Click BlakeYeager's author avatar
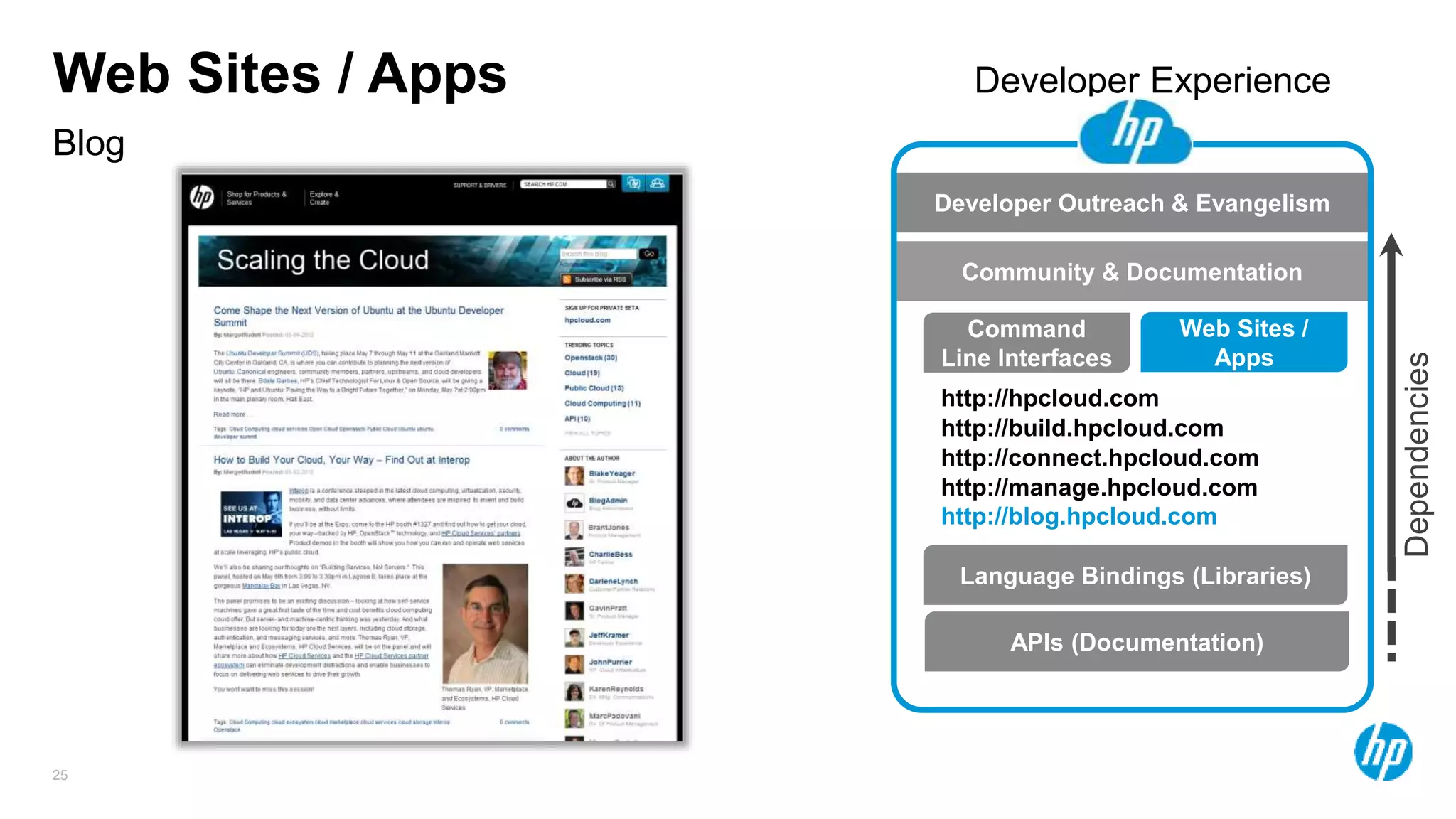 pyautogui.click(x=574, y=476)
